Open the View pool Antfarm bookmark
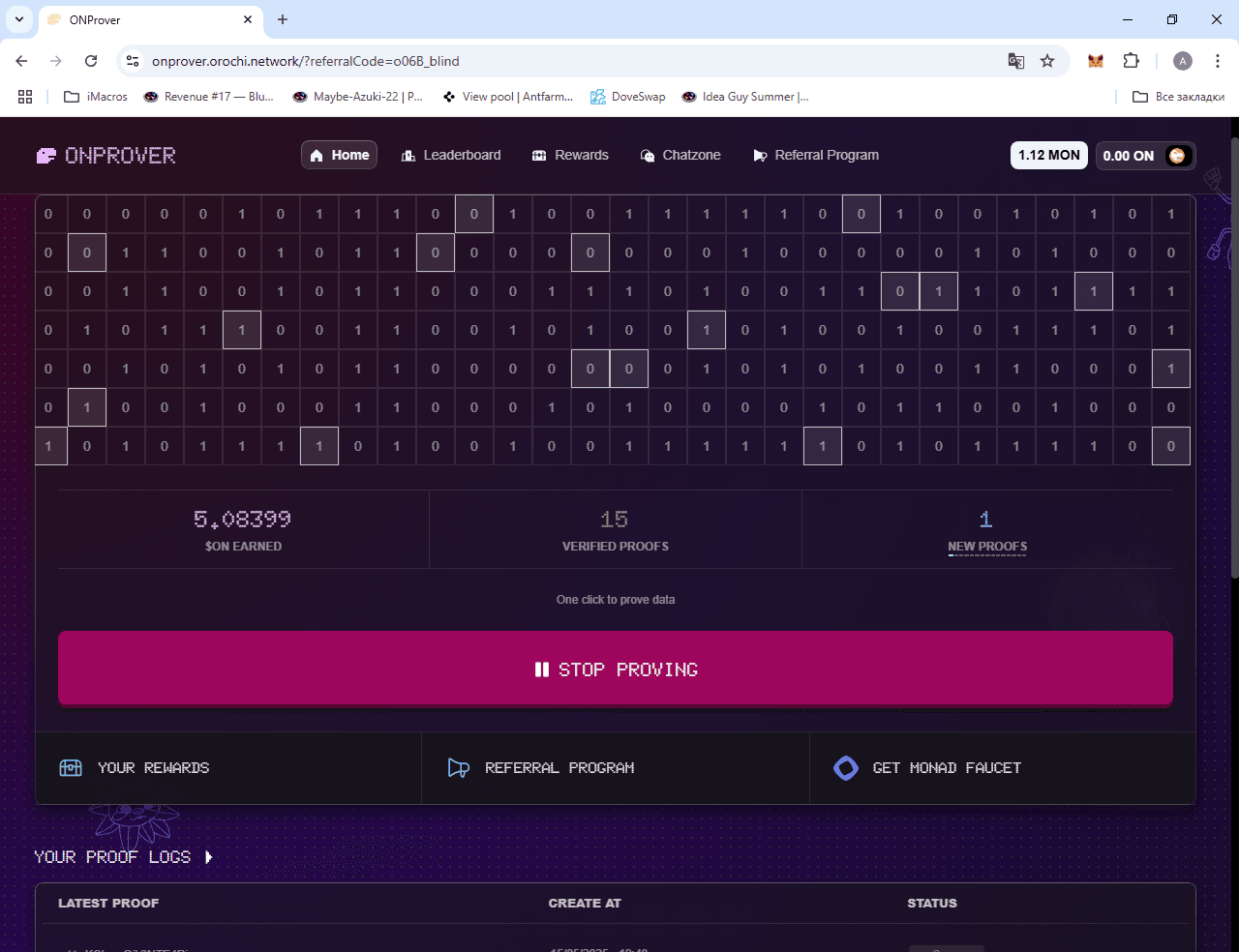1239x952 pixels. coord(508,97)
